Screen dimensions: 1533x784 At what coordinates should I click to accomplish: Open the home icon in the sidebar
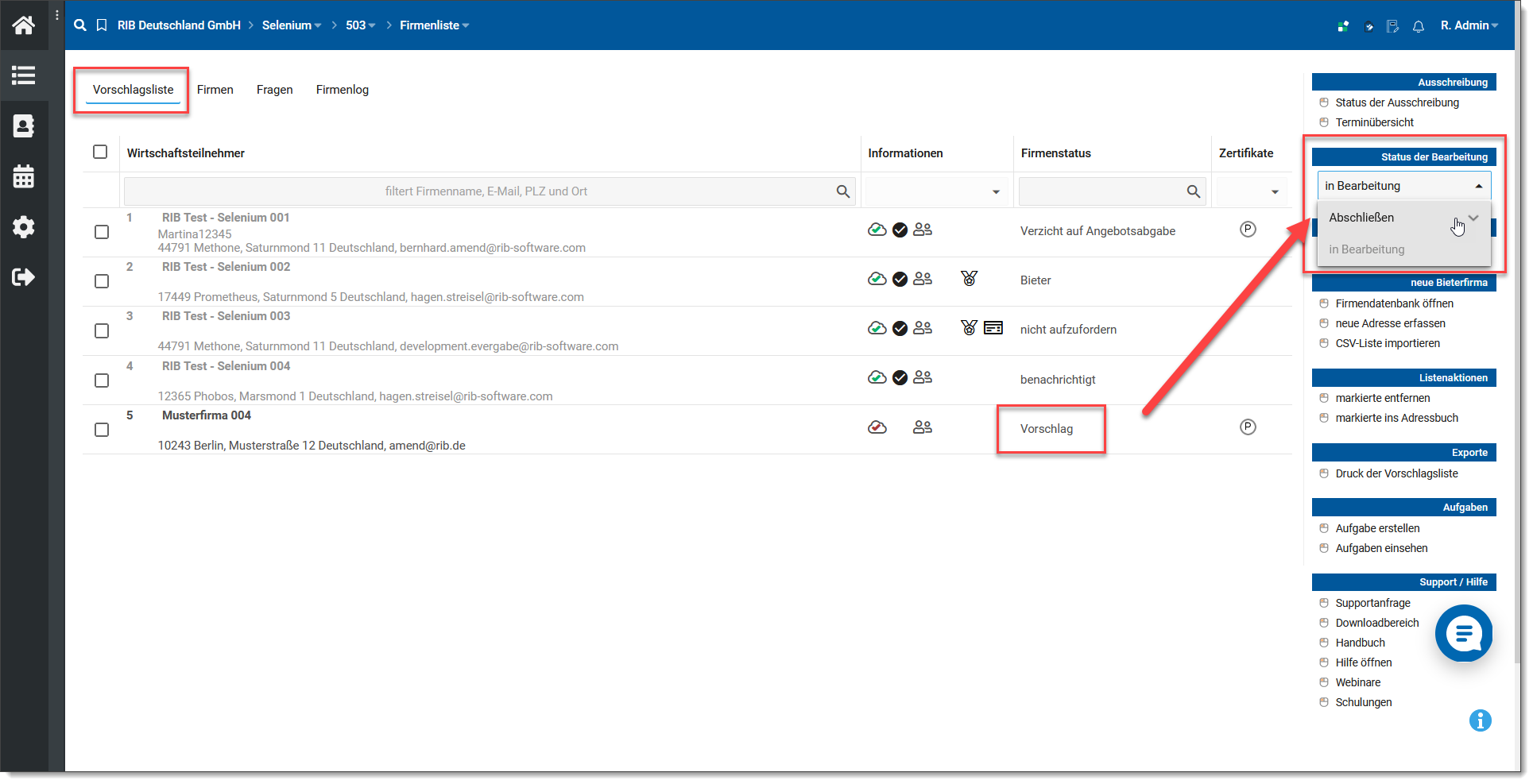[24, 25]
